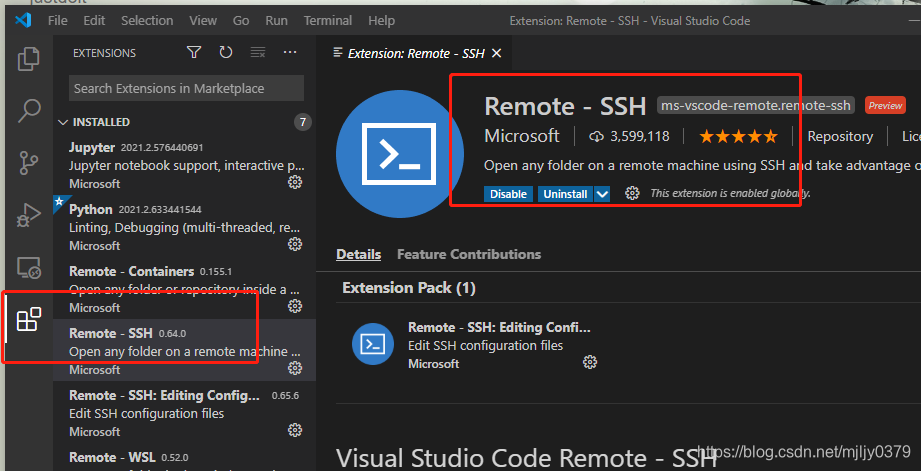Click manage gear next to Uninstall button
The width and height of the screenshot is (921, 471).
[x=632, y=193]
